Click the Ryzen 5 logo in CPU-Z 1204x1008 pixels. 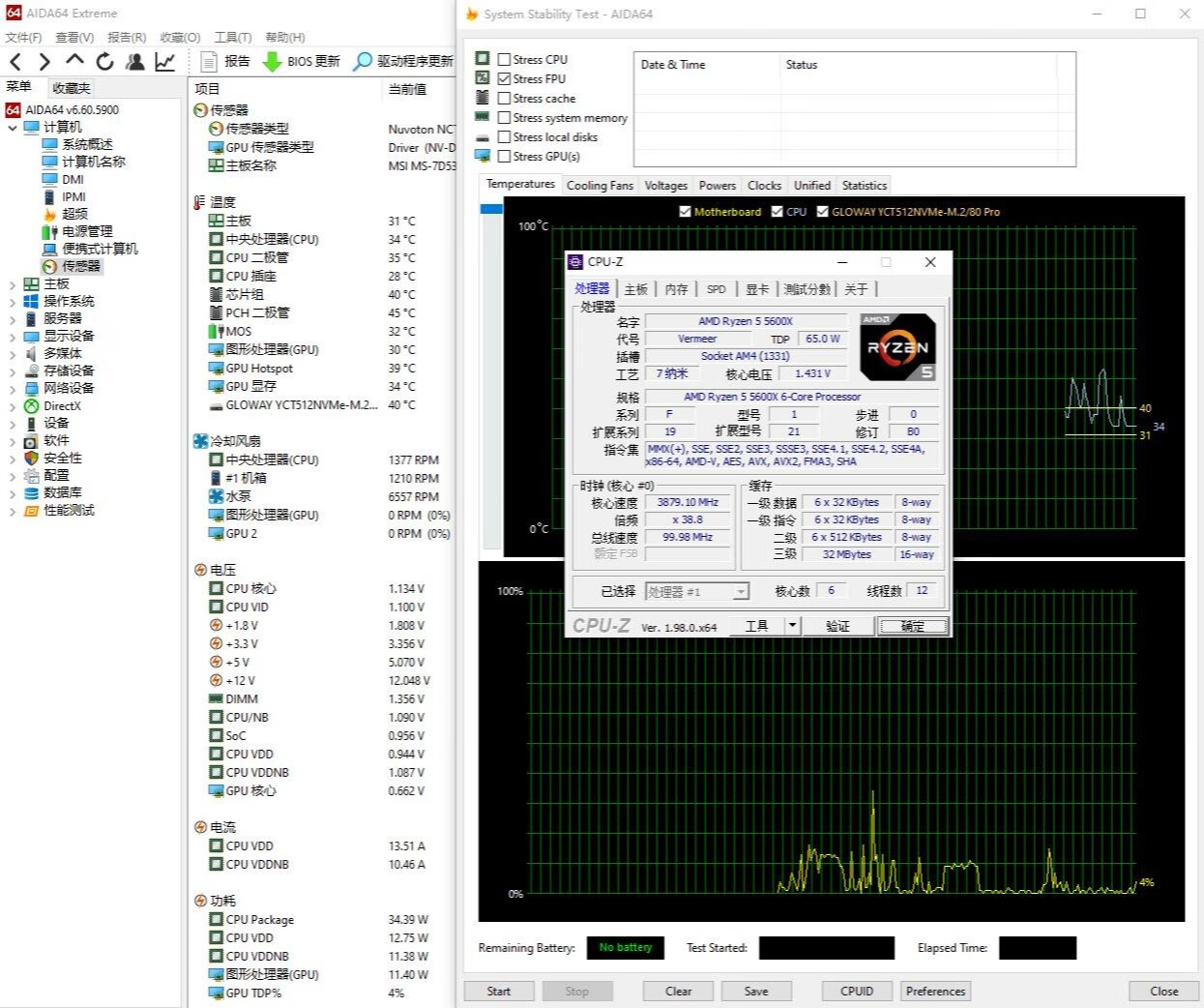point(898,346)
